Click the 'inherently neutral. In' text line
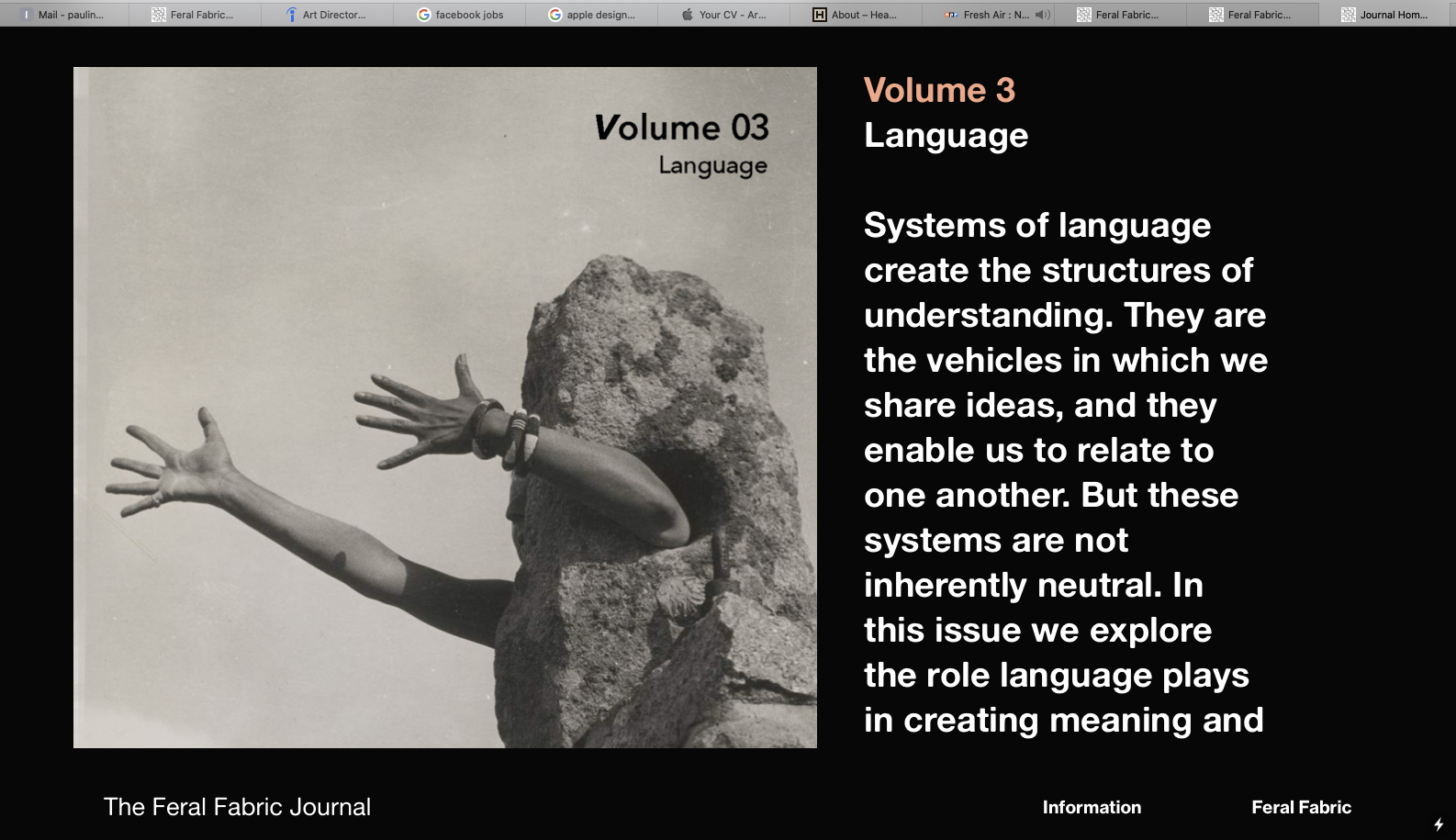Image resolution: width=1456 pixels, height=840 pixels. (1033, 586)
